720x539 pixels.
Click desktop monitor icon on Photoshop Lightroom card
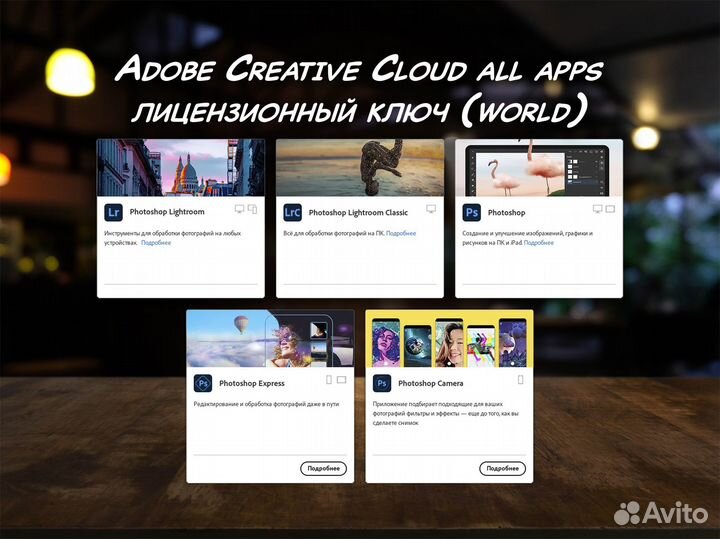(x=239, y=209)
